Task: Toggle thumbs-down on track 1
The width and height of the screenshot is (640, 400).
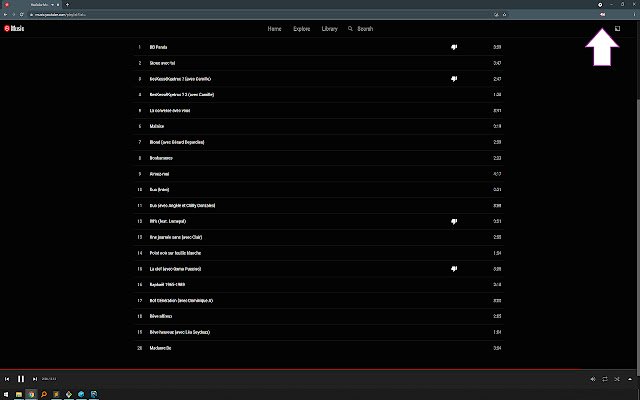Action: coord(454,47)
